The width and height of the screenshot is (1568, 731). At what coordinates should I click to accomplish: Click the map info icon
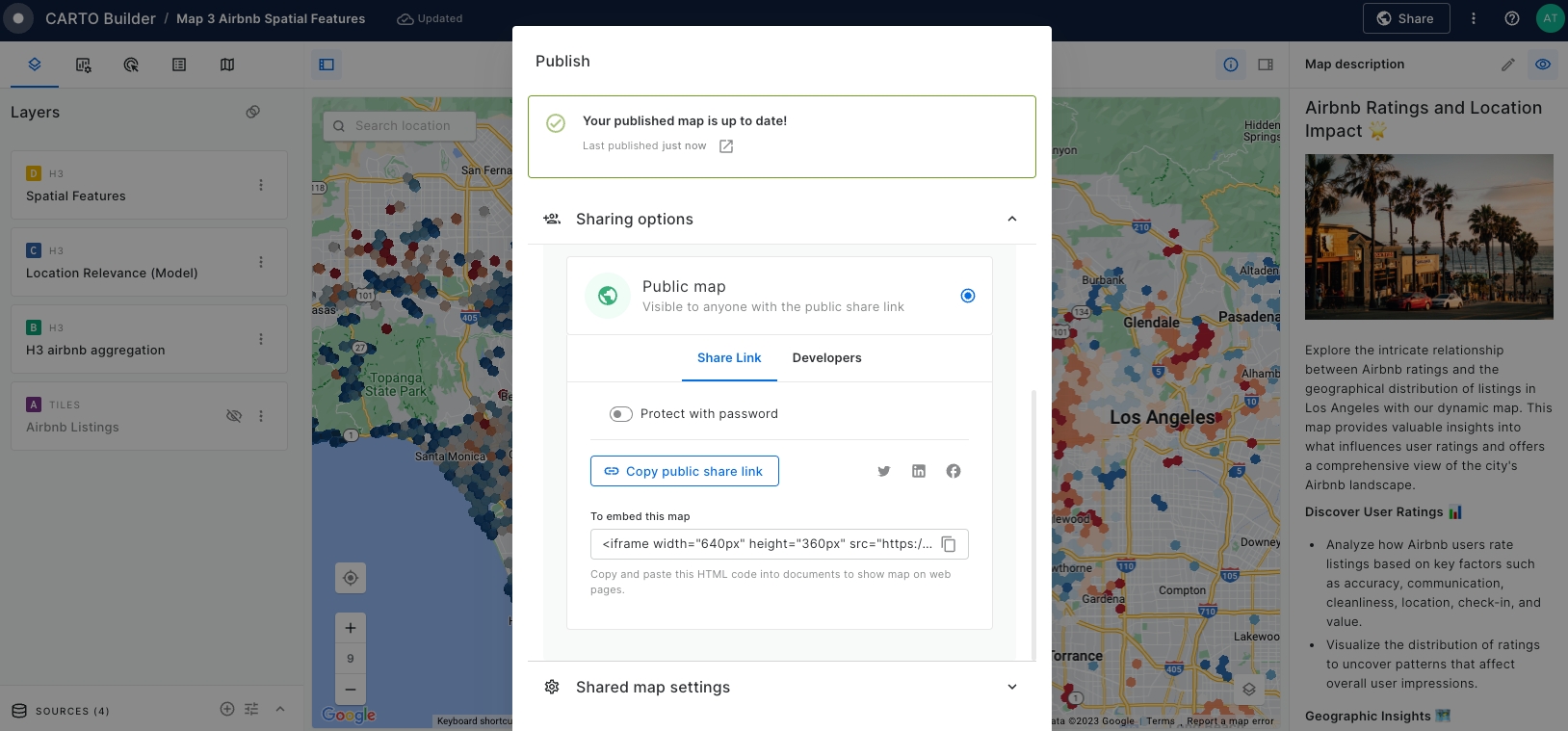pyautogui.click(x=1231, y=65)
